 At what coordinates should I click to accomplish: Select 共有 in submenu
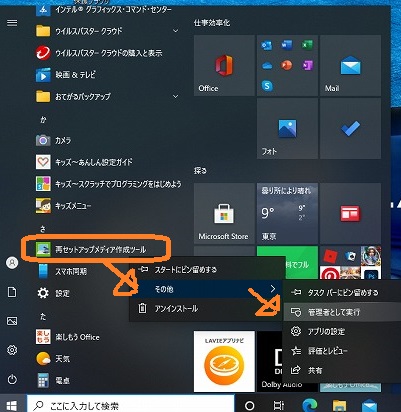pyautogui.click(x=342, y=370)
